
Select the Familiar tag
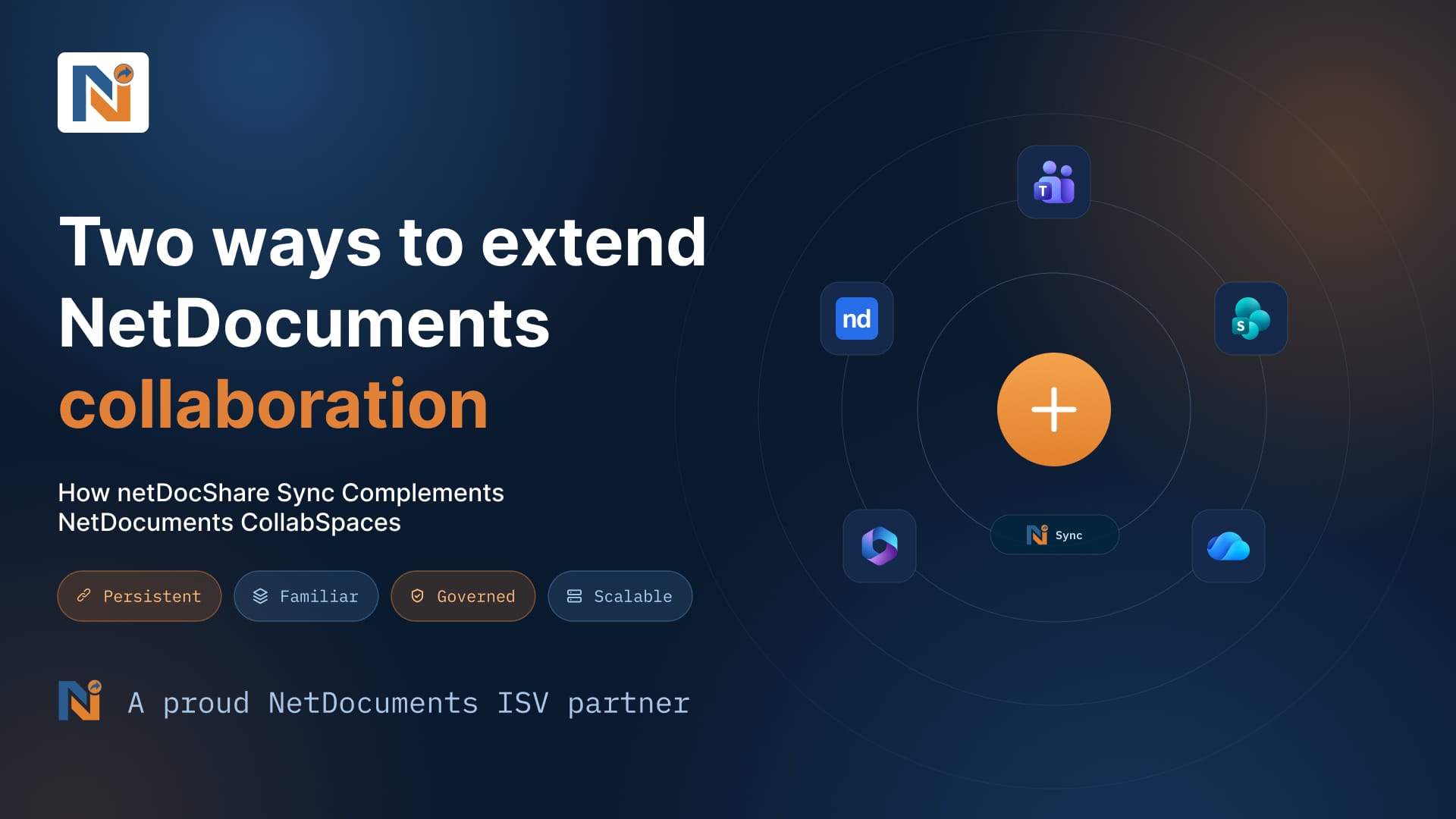pyautogui.click(x=306, y=596)
